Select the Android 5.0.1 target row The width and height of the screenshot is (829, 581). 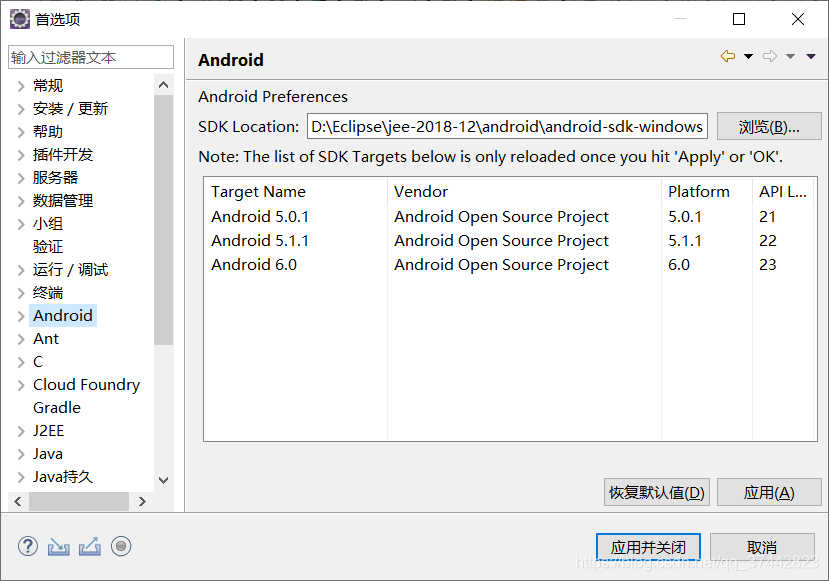tap(510, 217)
